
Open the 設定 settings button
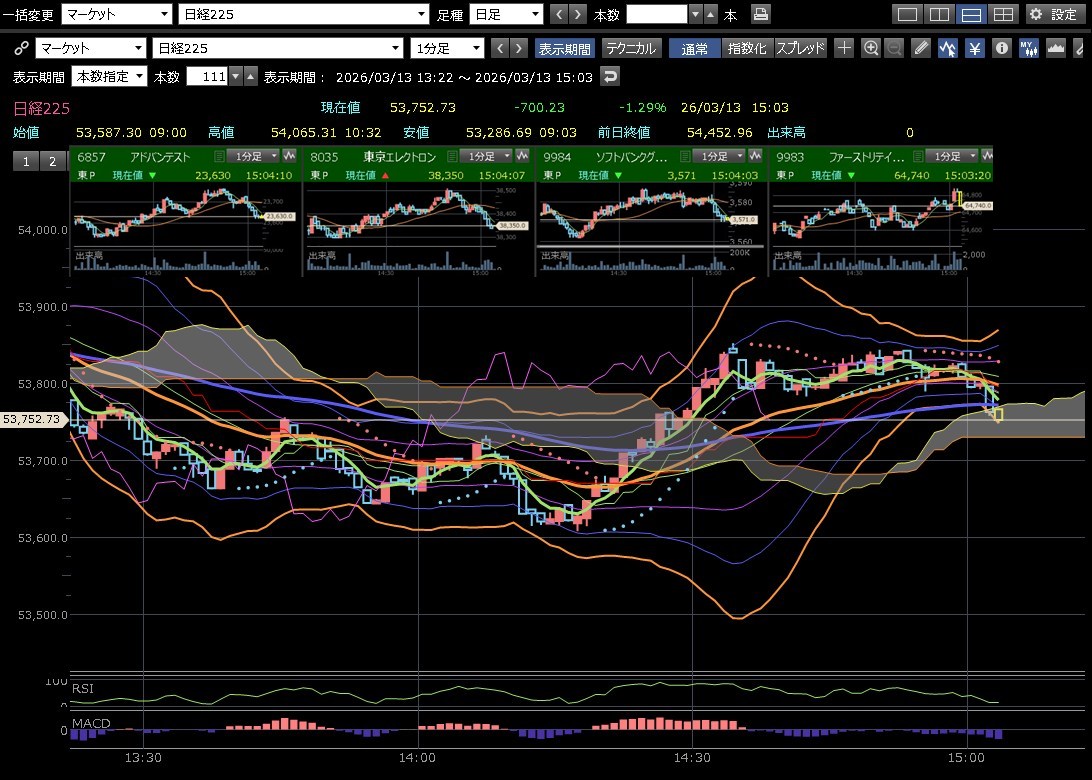pos(1053,14)
